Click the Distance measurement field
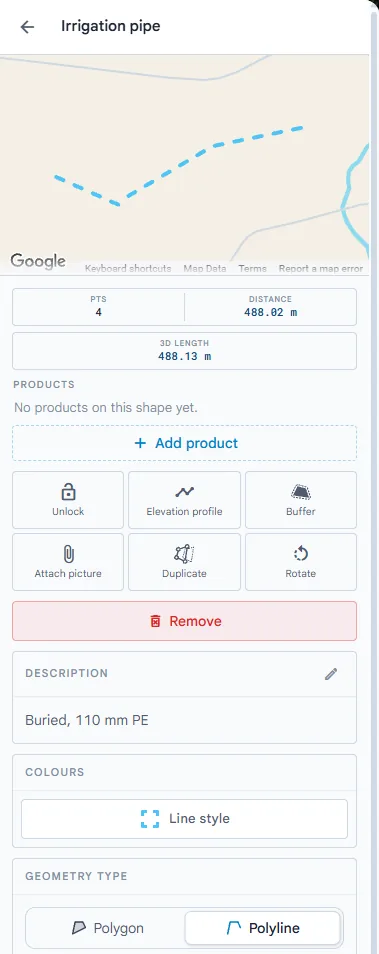Image resolution: width=379 pixels, height=954 pixels. (x=271, y=307)
